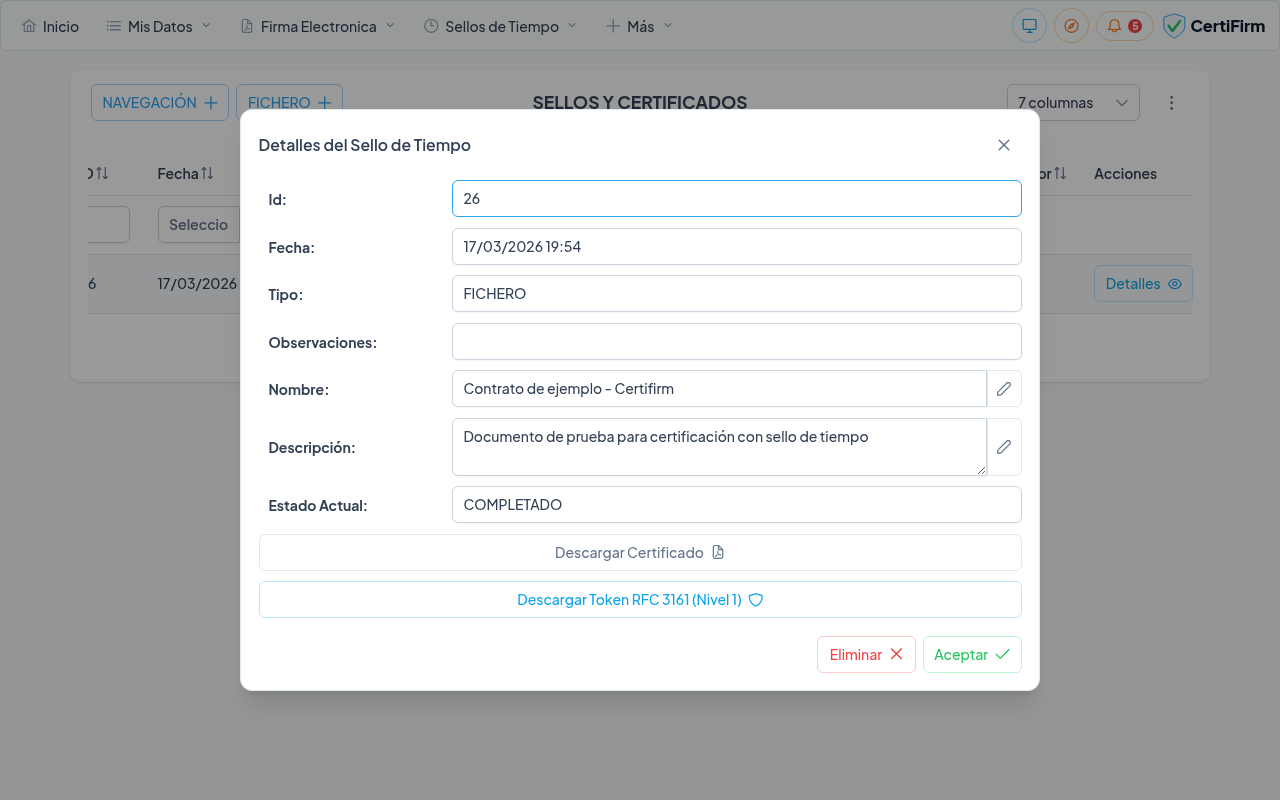Close the Detalles del Sello dialog
Screen dimensions: 1280x800
[1003, 145]
